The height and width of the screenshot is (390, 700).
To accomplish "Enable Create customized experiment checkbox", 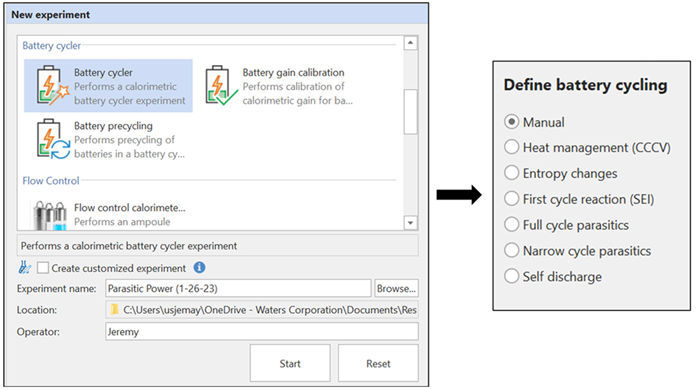I will click(x=43, y=268).
